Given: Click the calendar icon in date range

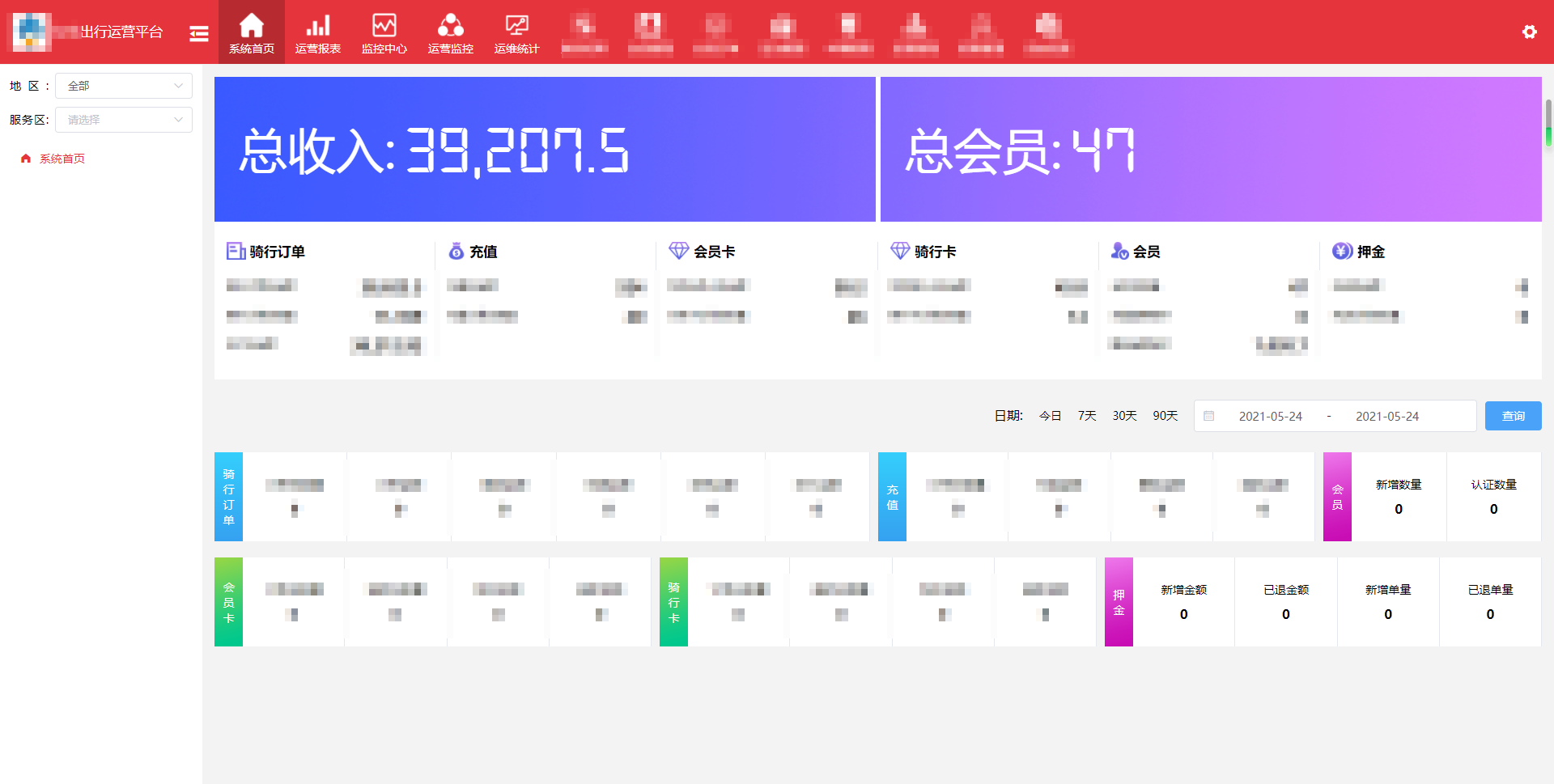Looking at the screenshot, I should 1208,416.
